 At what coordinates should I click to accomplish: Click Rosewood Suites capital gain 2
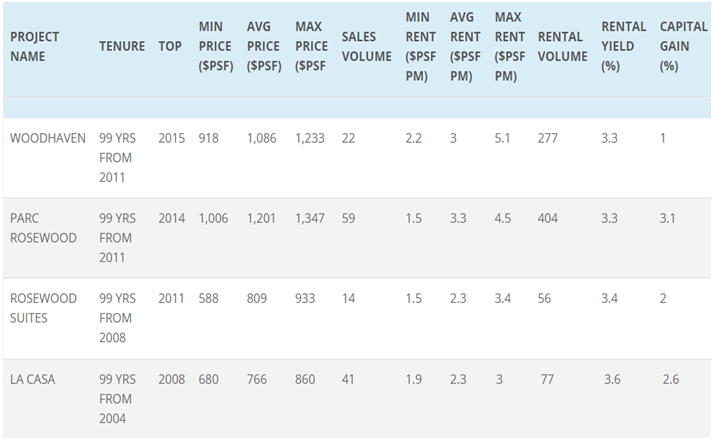click(663, 299)
